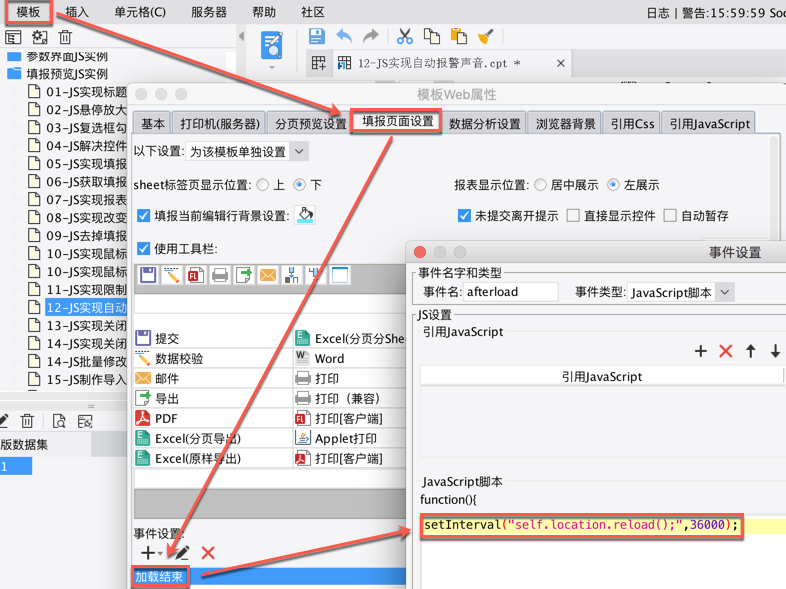Switch to the 浏览器背景 tab

(565, 123)
